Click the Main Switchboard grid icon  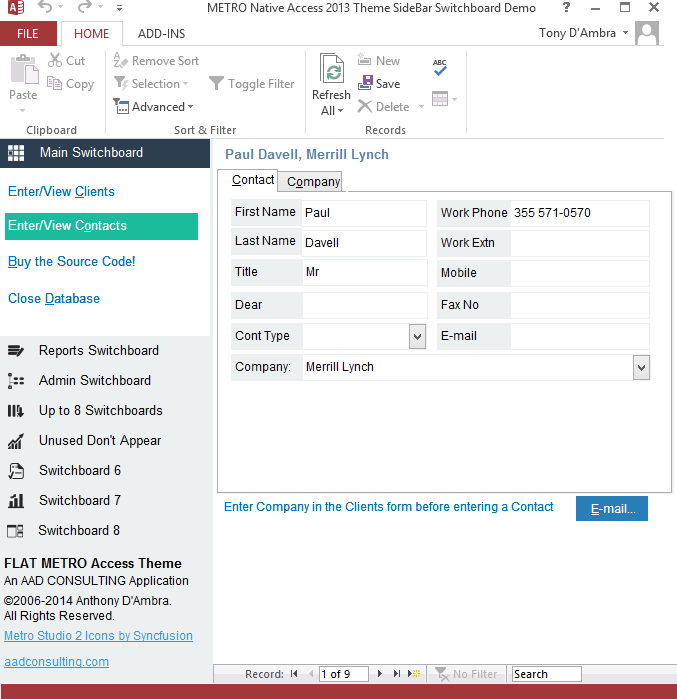(16, 153)
